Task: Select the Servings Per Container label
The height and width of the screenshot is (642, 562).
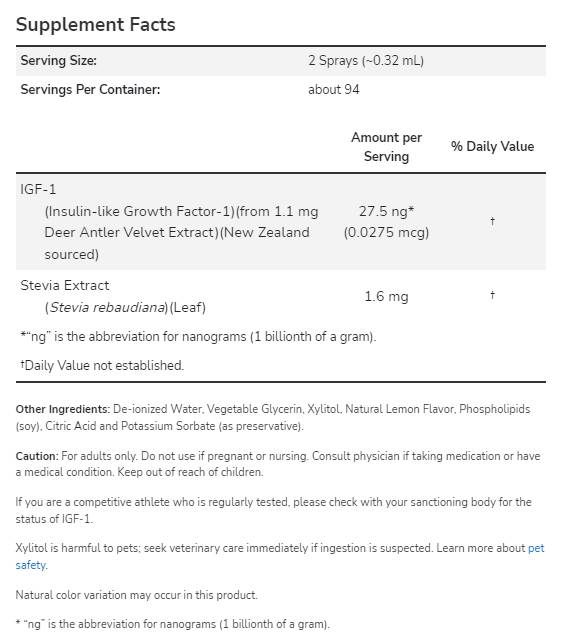Action: click(x=90, y=89)
